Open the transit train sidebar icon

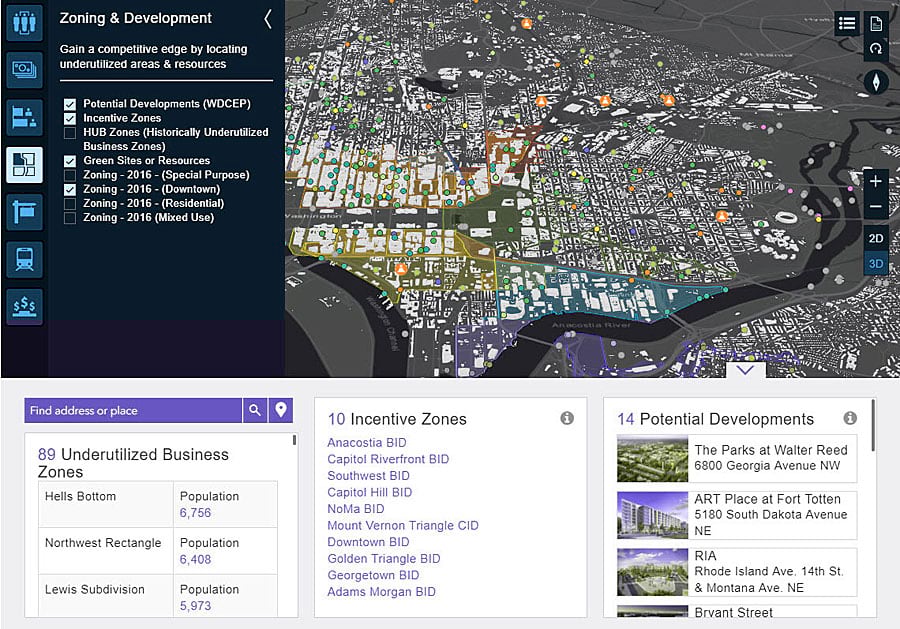24,259
